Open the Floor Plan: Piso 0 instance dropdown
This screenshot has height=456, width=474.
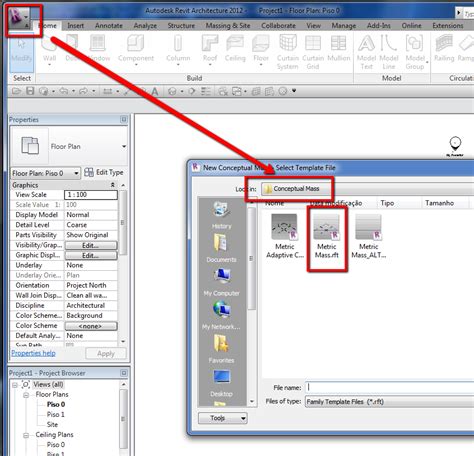[x=46, y=173]
